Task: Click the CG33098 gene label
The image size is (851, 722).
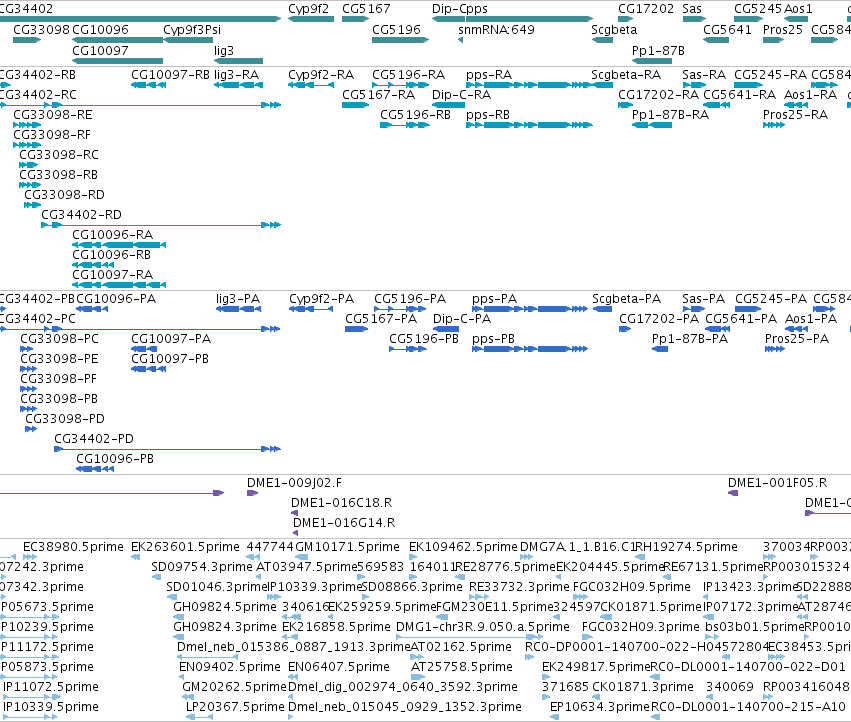Action: 41,29
